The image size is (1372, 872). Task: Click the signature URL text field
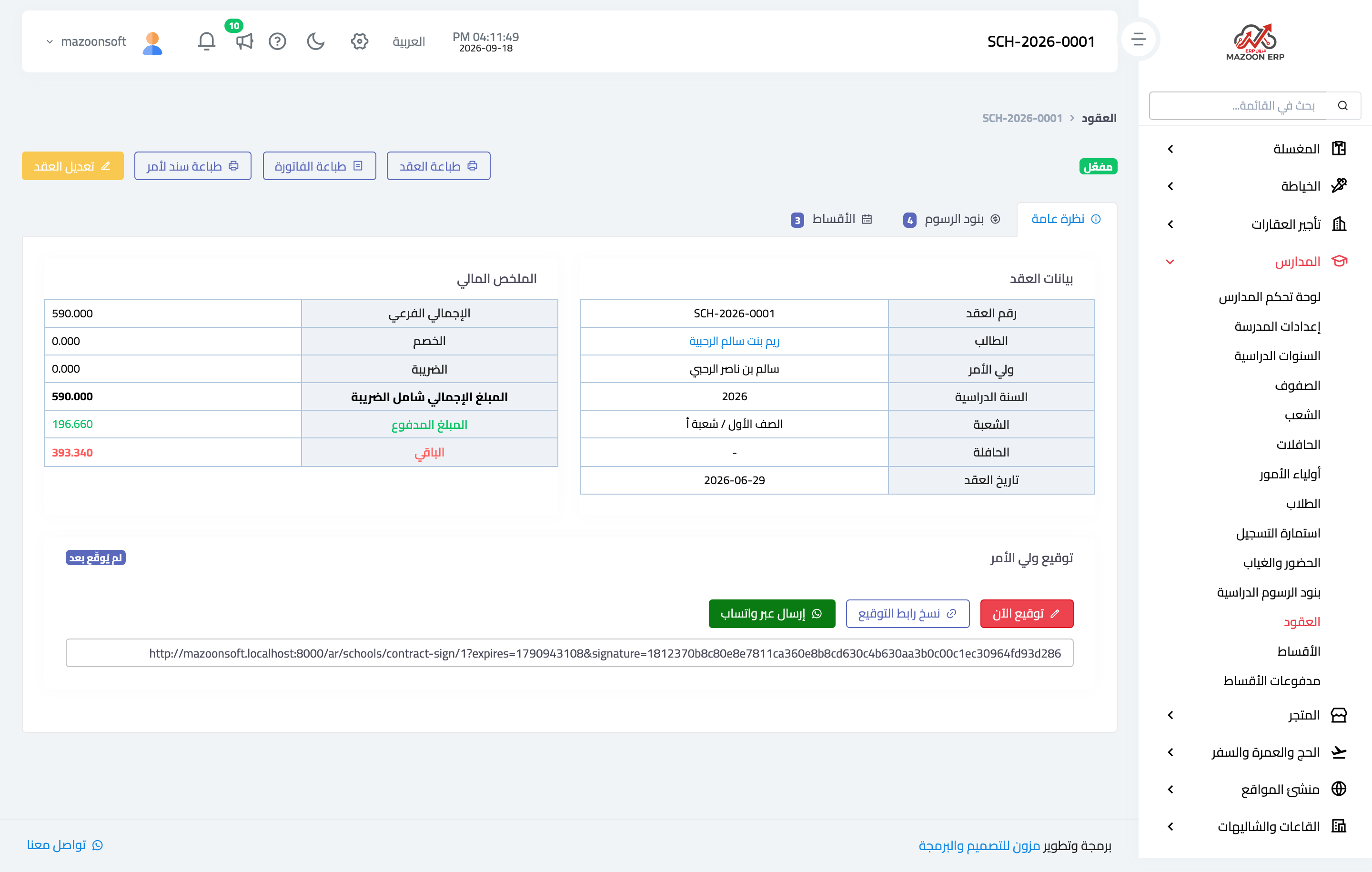point(569,653)
